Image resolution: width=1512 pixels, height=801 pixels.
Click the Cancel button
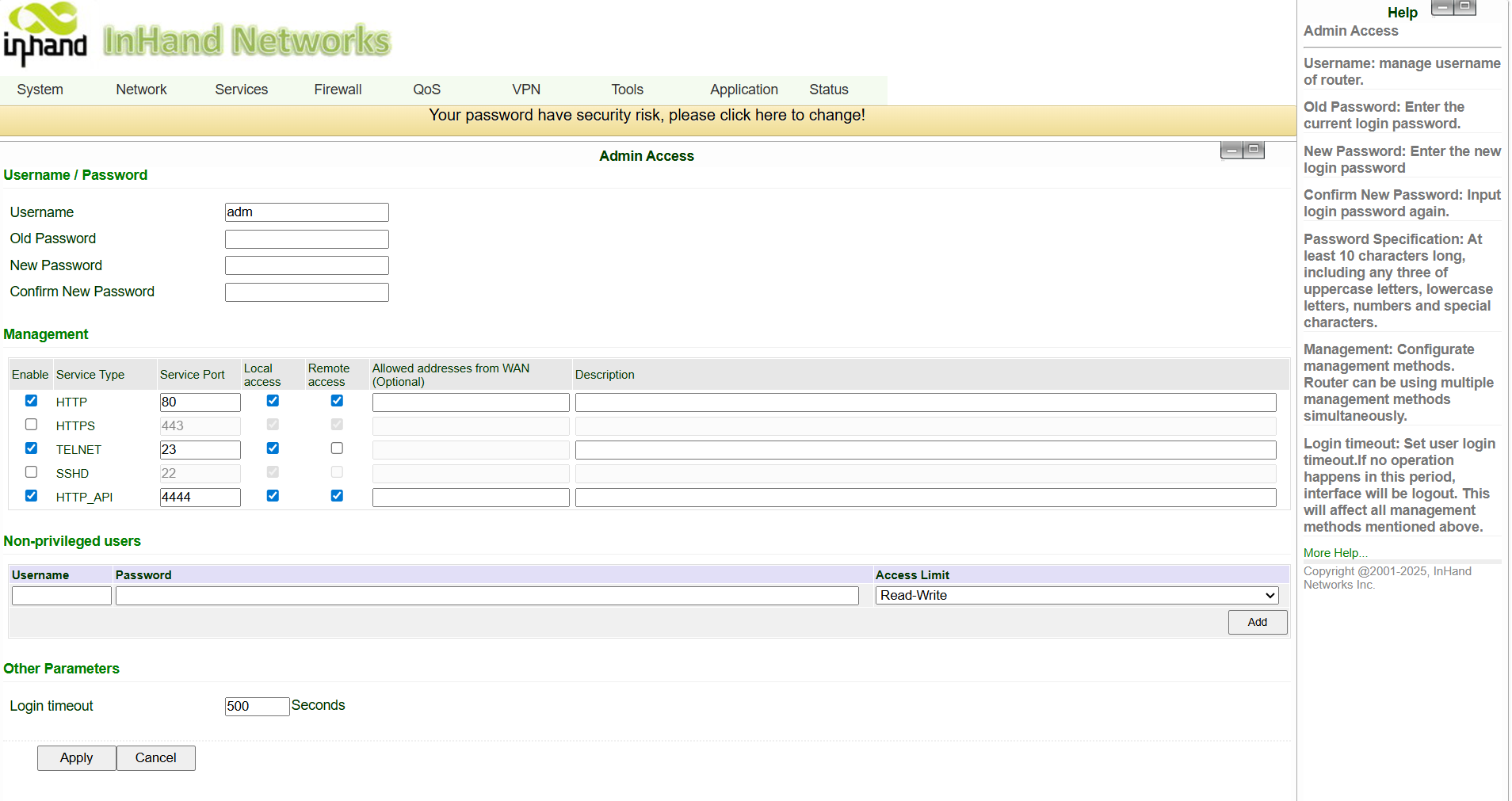pyautogui.click(x=156, y=758)
